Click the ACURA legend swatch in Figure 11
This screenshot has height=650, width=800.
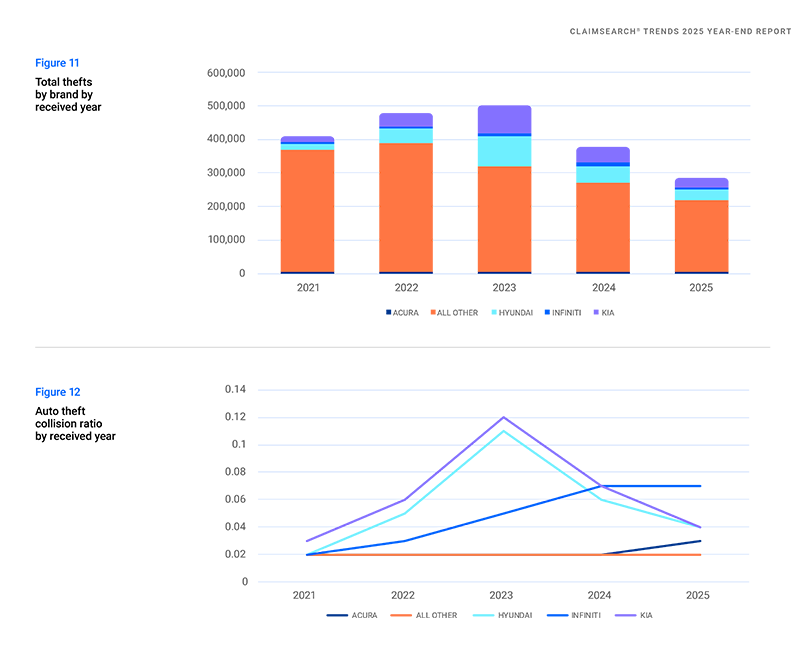click(388, 312)
